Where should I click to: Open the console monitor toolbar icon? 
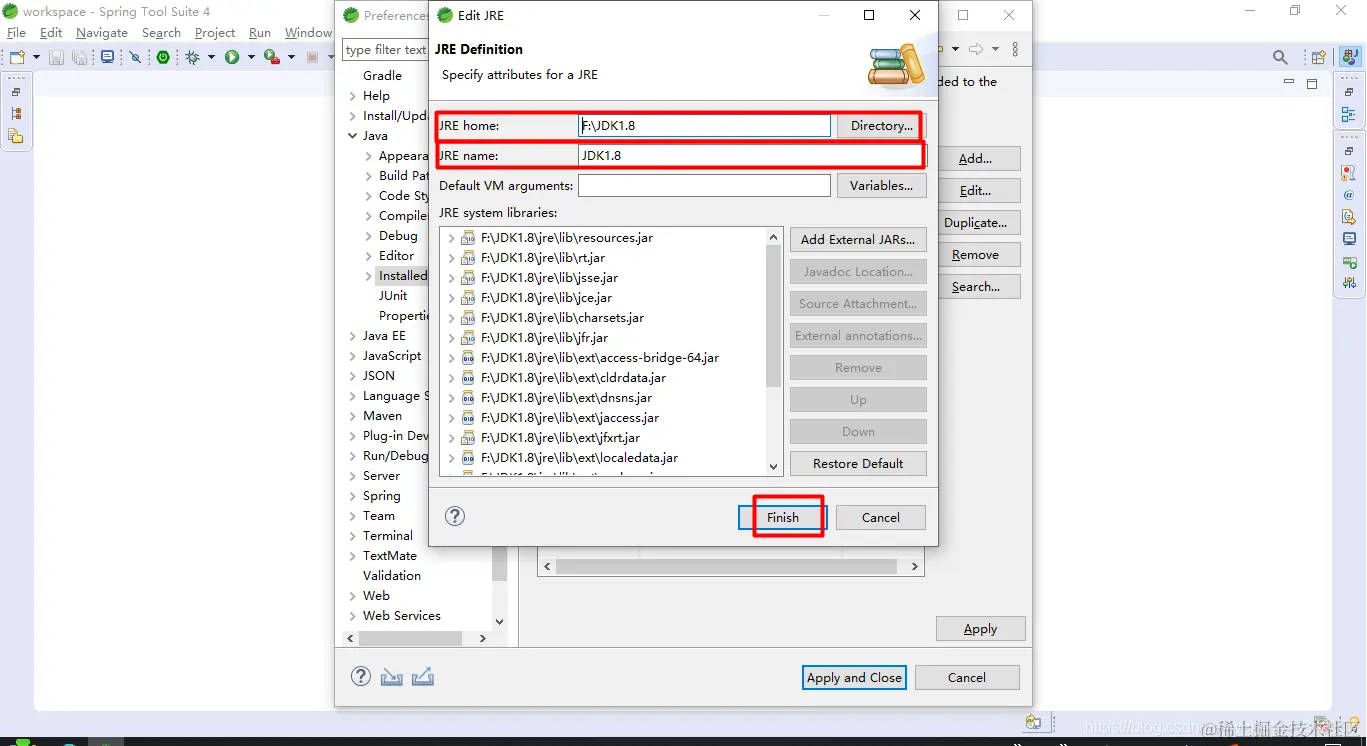coord(108,57)
